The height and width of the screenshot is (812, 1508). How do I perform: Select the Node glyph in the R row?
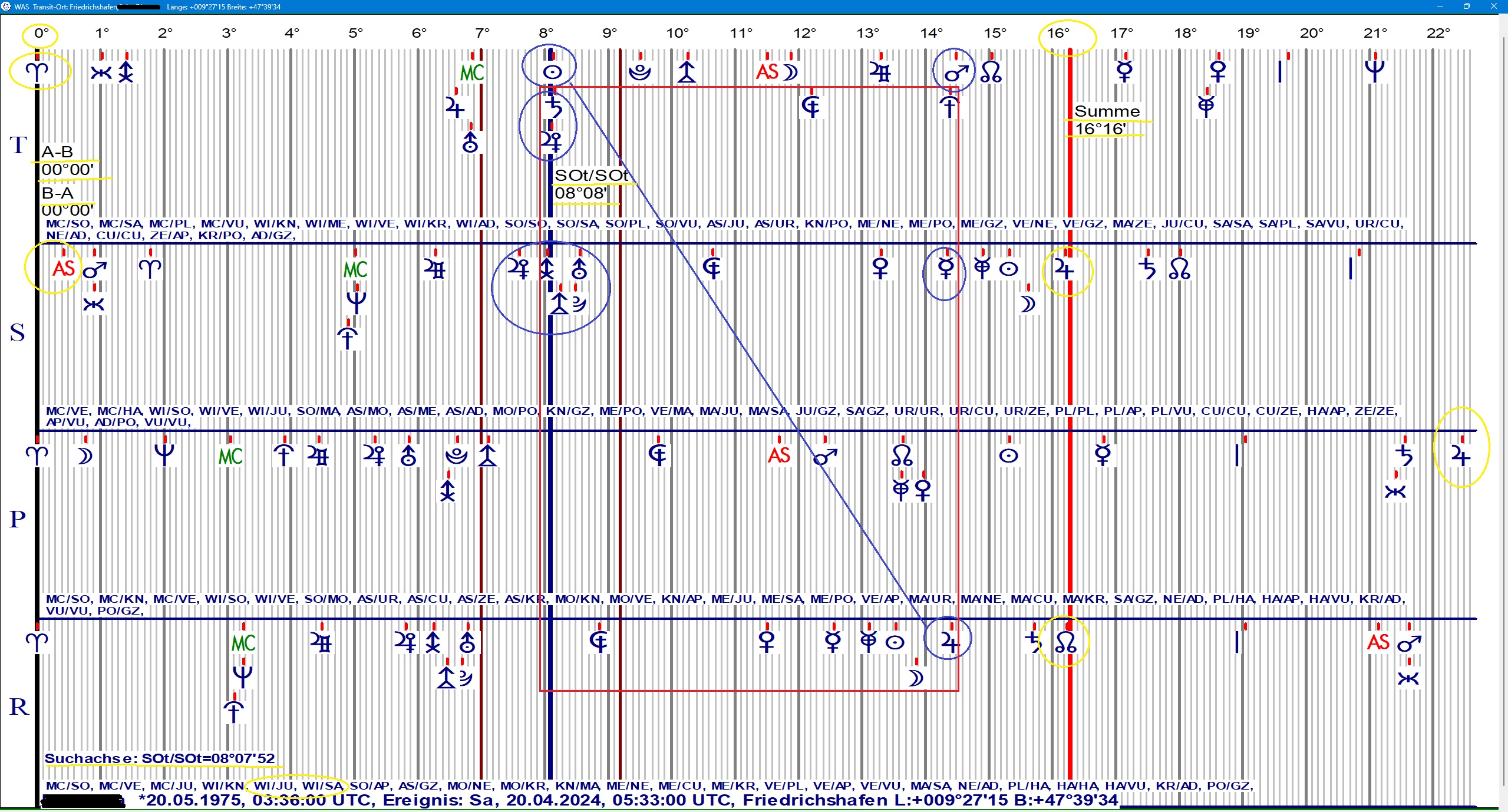coord(1065,642)
